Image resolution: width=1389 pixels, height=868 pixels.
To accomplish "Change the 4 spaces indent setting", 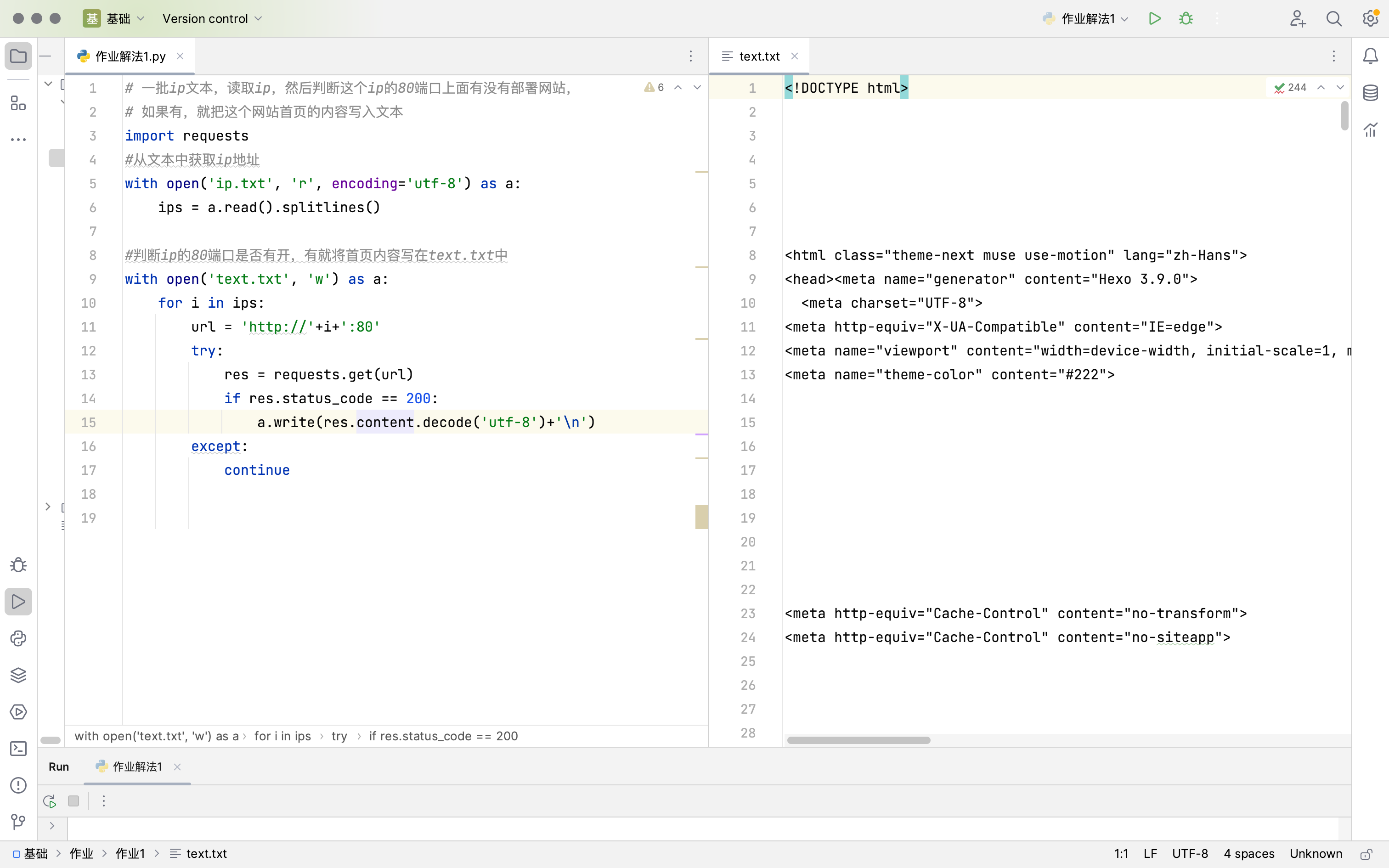I will 1249,854.
